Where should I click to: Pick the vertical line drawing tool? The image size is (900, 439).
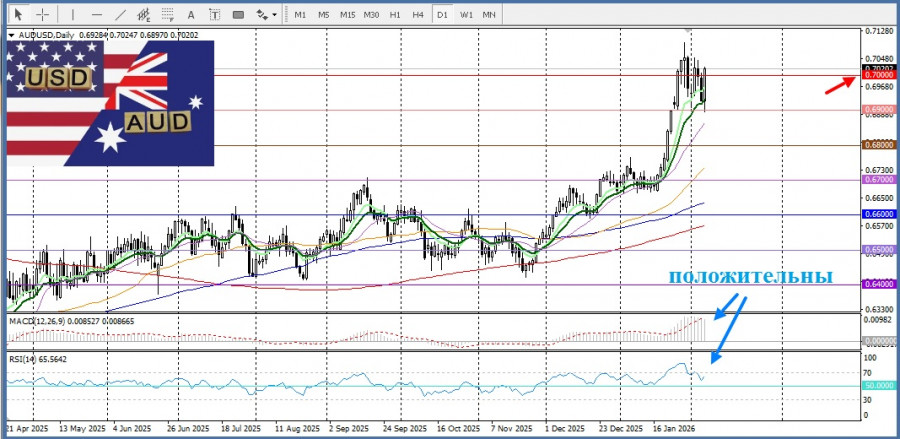[x=71, y=15]
